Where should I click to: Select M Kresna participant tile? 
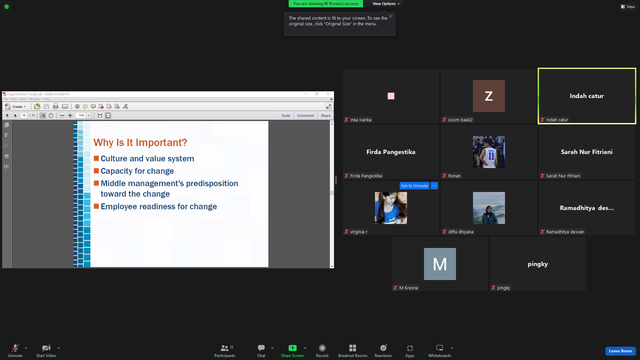[440, 264]
